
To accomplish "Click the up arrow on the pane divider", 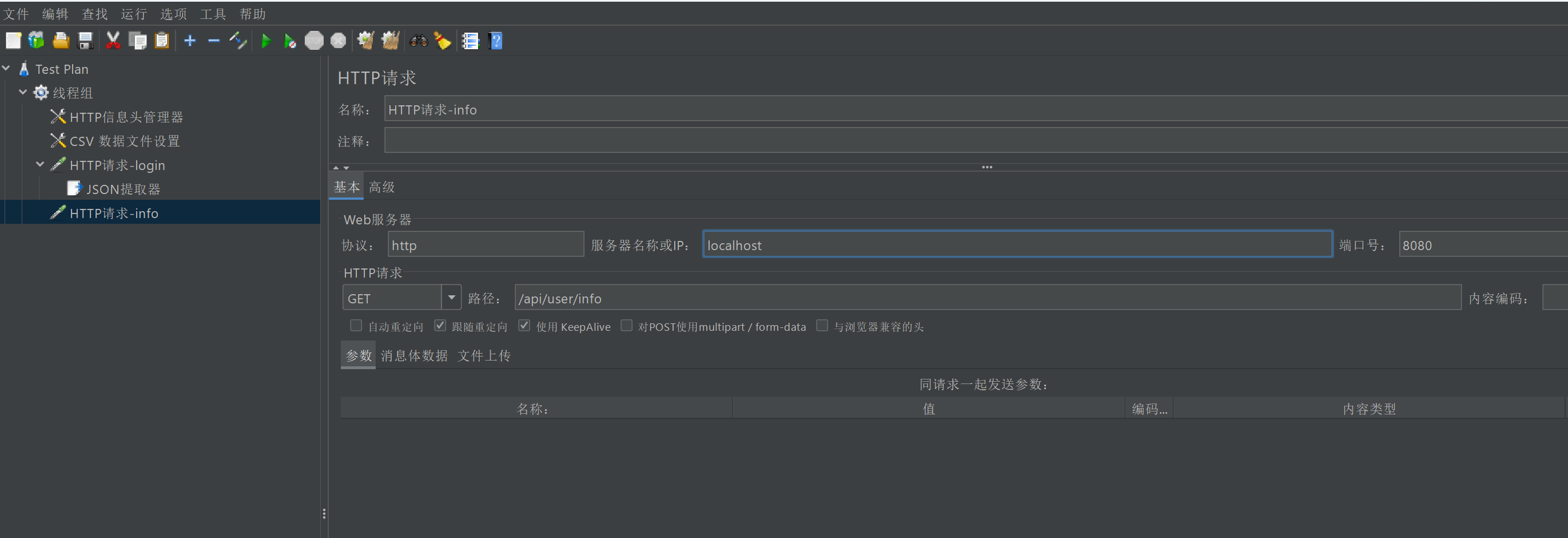I will click(336, 168).
